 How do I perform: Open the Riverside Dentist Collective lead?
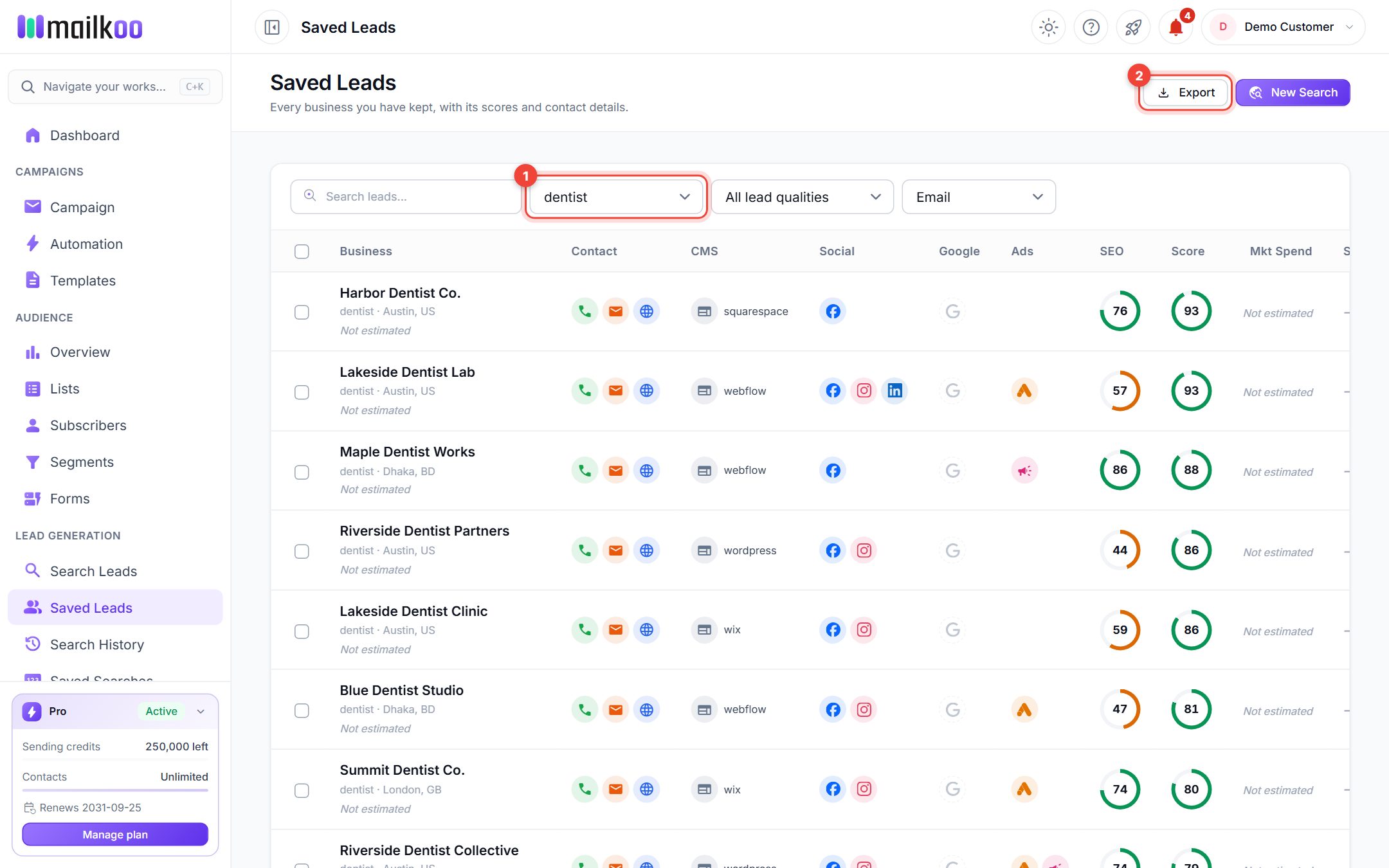tap(429, 850)
